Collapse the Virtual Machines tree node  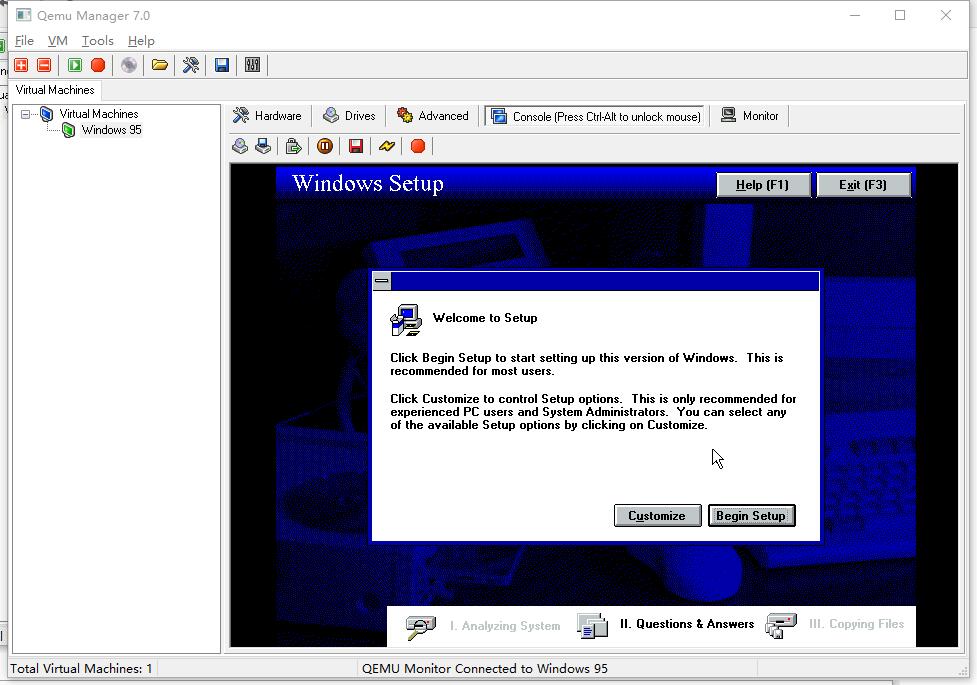(x=26, y=114)
